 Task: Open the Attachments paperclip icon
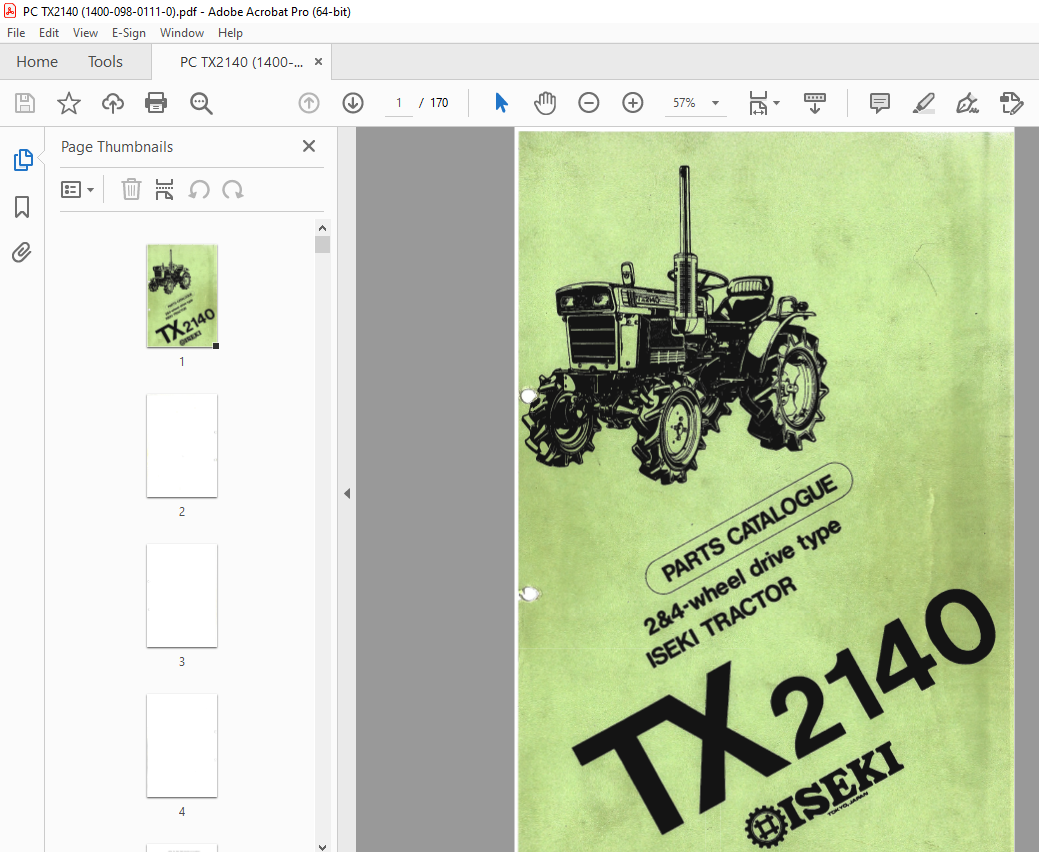click(x=21, y=252)
